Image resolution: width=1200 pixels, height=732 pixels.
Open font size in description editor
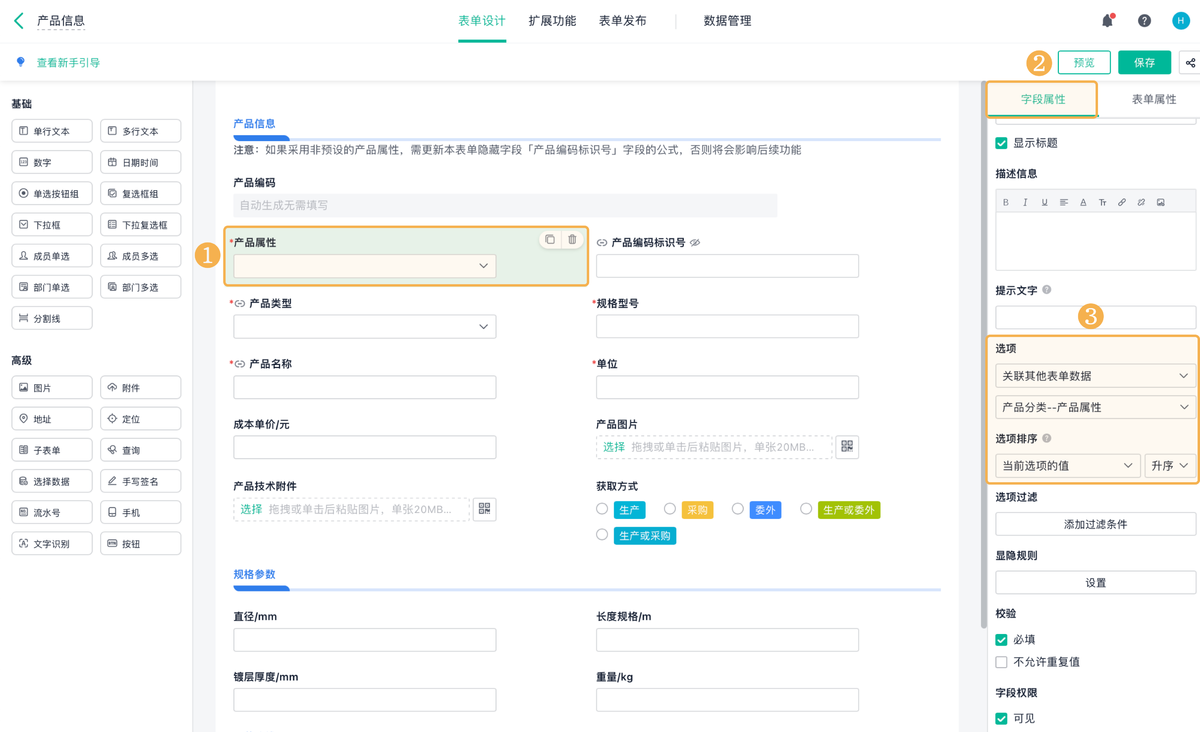point(1103,202)
